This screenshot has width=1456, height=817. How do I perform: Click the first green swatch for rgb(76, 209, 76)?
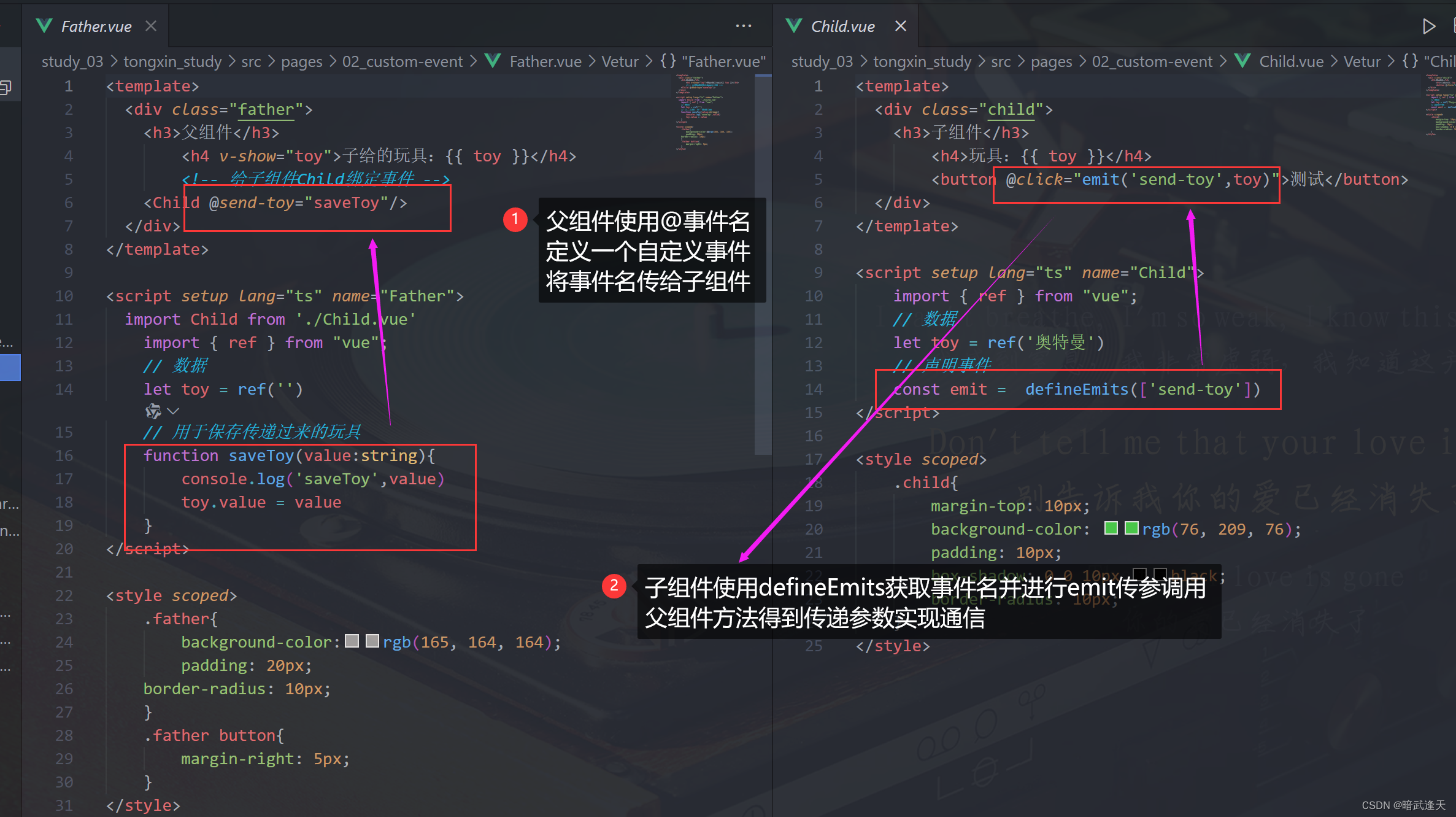(x=1111, y=529)
